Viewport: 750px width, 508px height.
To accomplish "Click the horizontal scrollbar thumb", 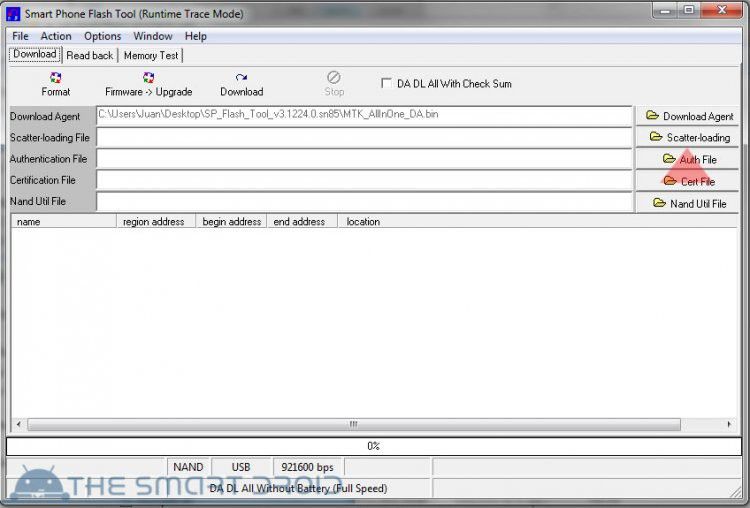I will tap(354, 424).
